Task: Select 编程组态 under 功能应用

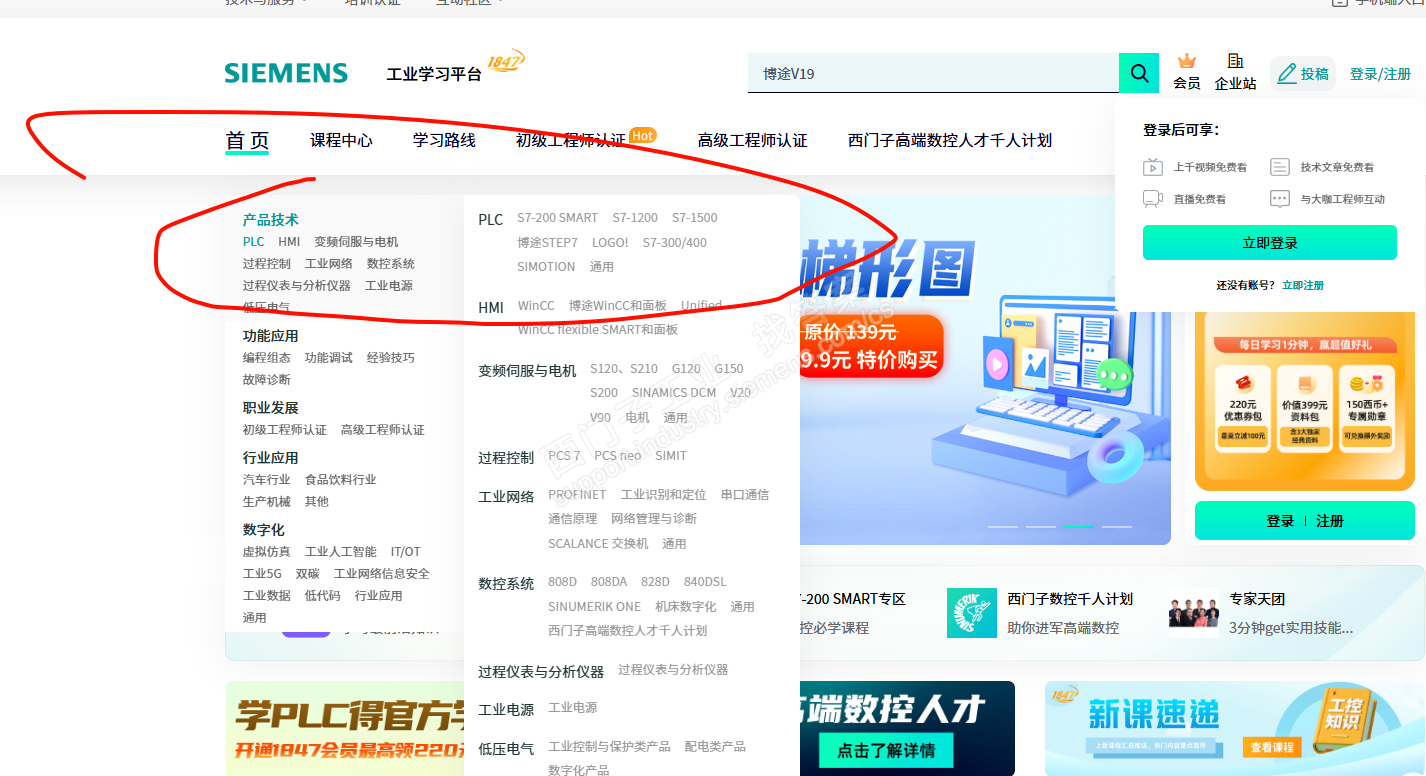Action: (x=267, y=358)
